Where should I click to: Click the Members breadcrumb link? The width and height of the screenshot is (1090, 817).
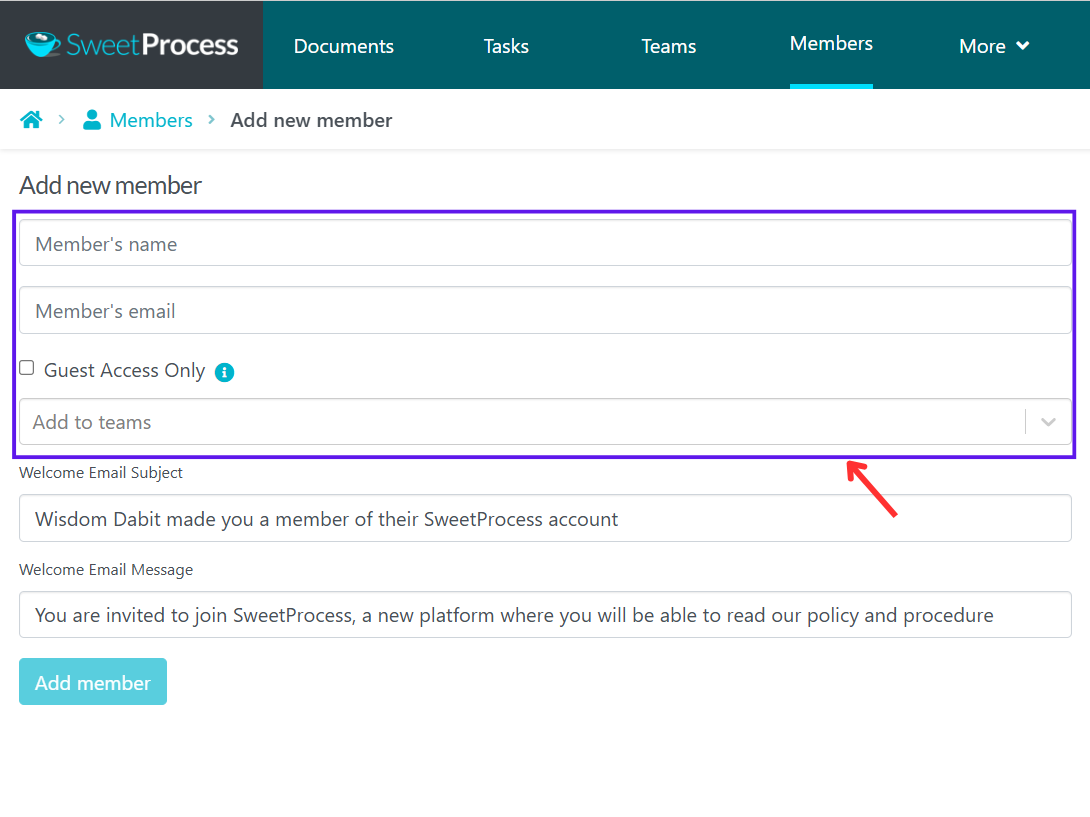[x=151, y=120]
